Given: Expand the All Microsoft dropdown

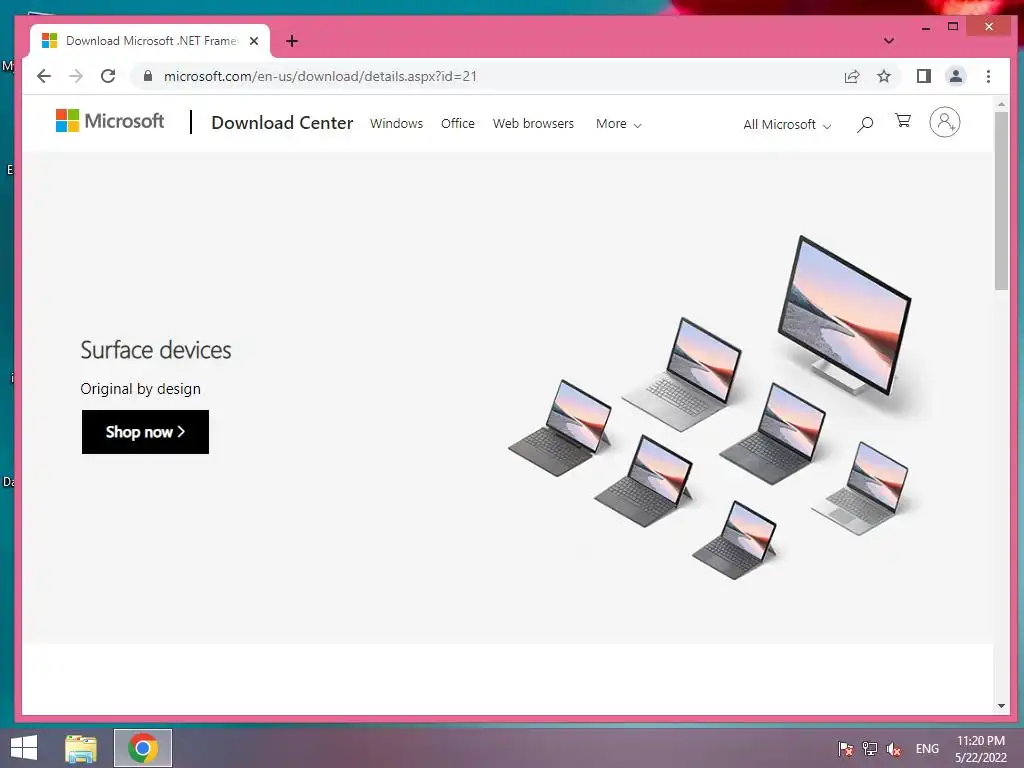Looking at the screenshot, I should pos(787,125).
